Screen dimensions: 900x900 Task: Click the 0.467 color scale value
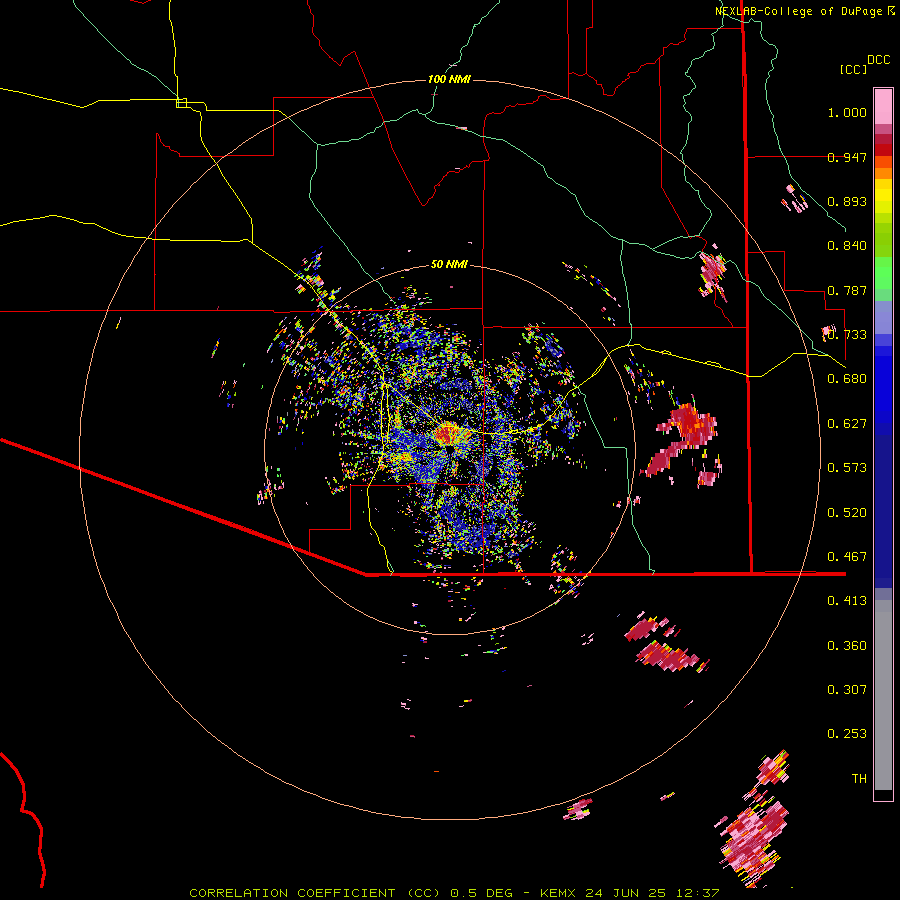point(847,557)
